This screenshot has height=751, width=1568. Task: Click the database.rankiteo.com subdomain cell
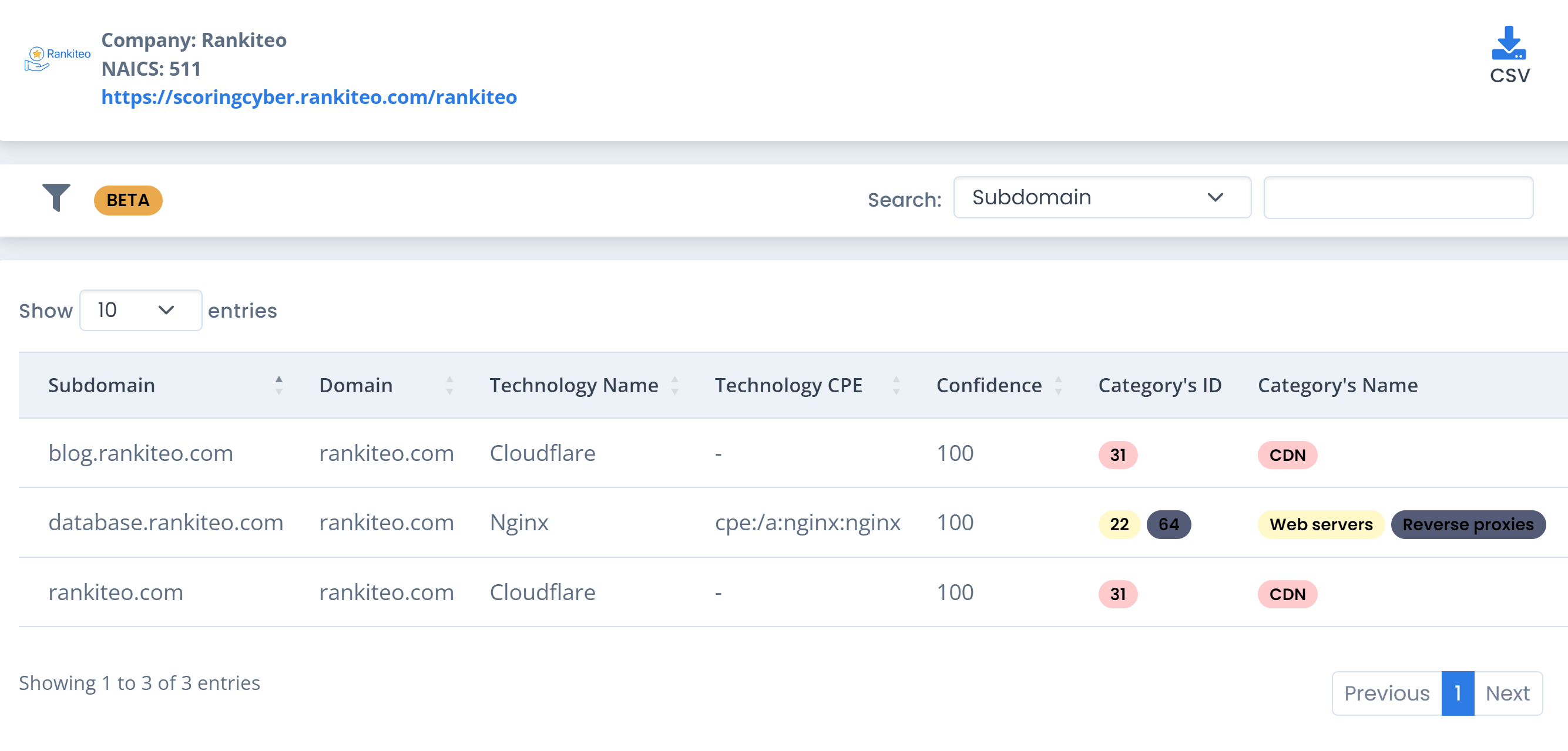(166, 522)
